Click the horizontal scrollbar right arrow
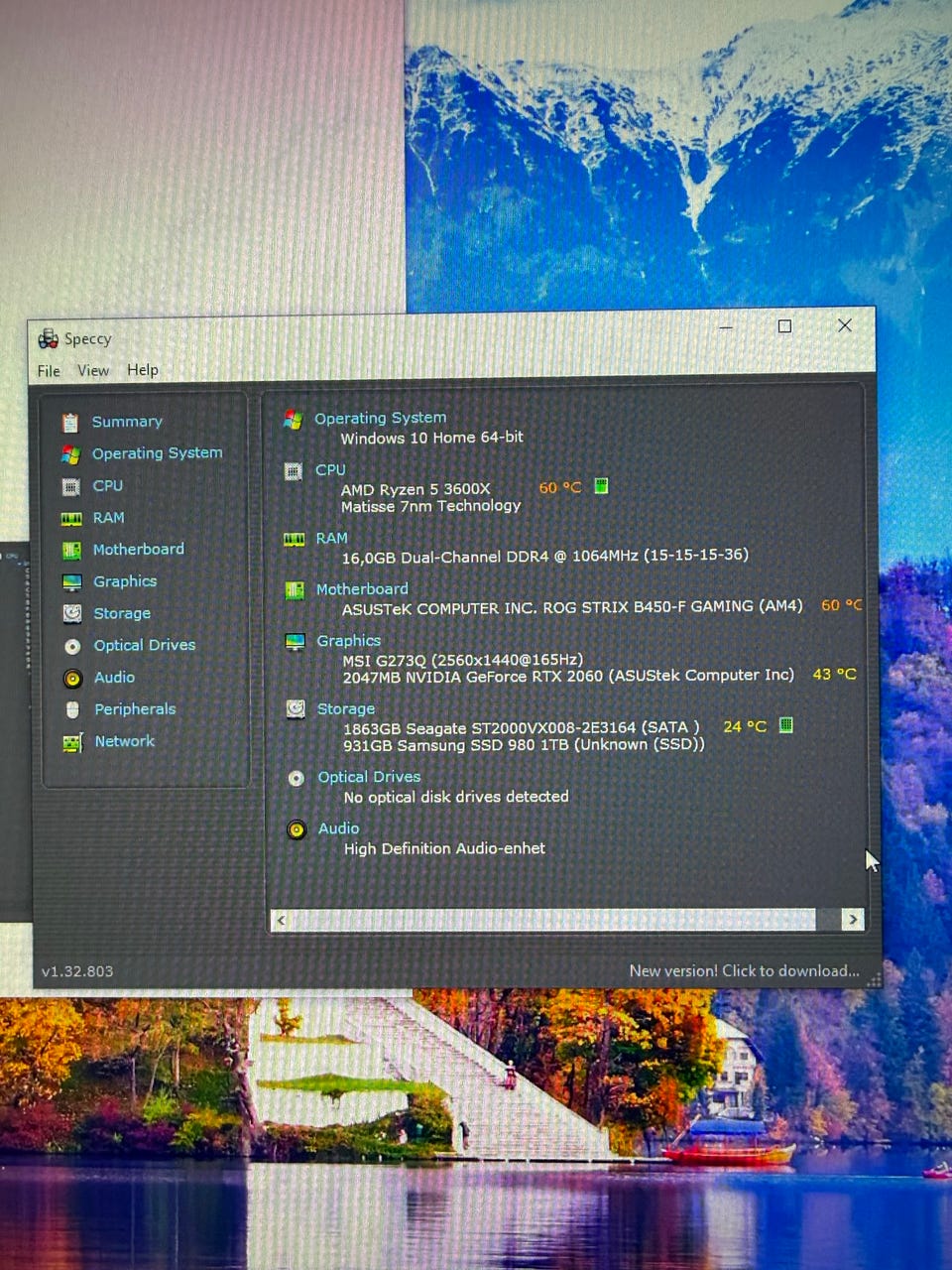952x1270 pixels. 853,920
